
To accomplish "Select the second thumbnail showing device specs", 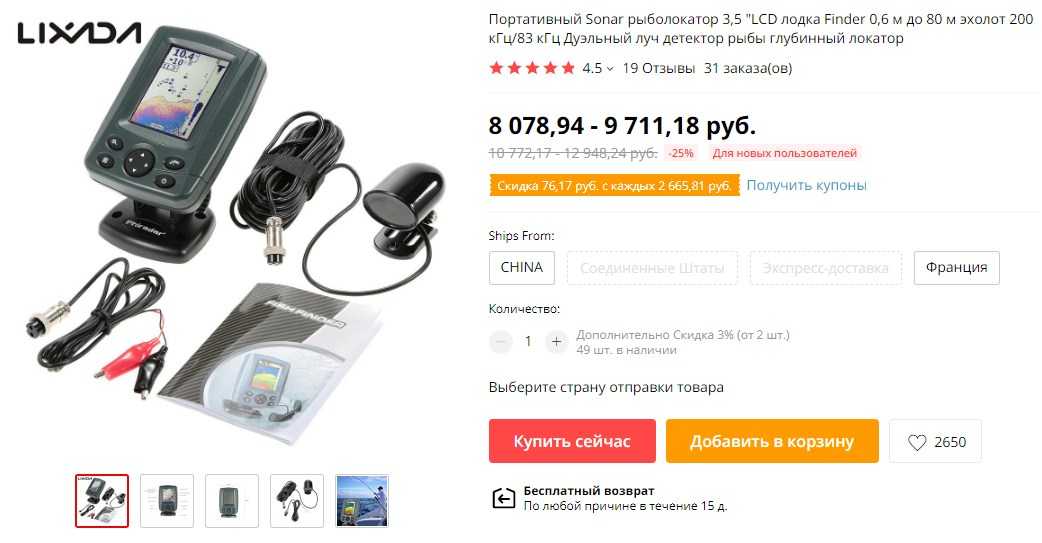I will click(167, 501).
